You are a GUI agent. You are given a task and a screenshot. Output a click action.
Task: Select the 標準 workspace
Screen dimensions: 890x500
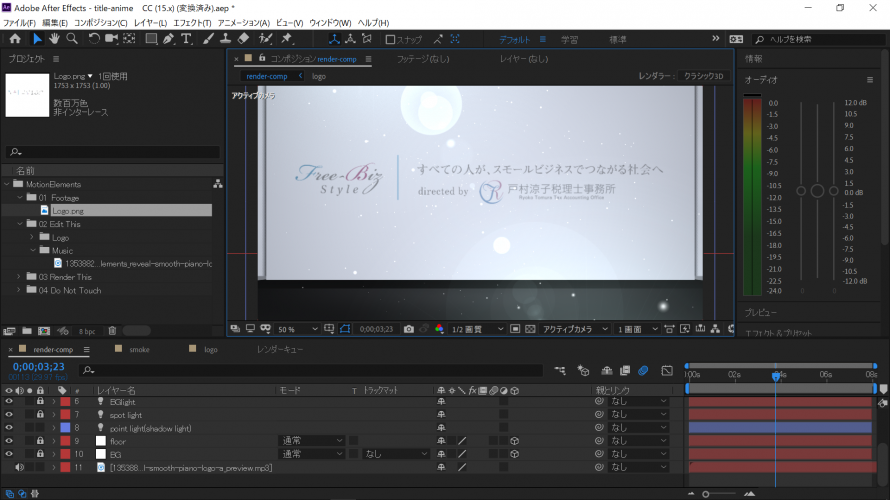pos(618,39)
